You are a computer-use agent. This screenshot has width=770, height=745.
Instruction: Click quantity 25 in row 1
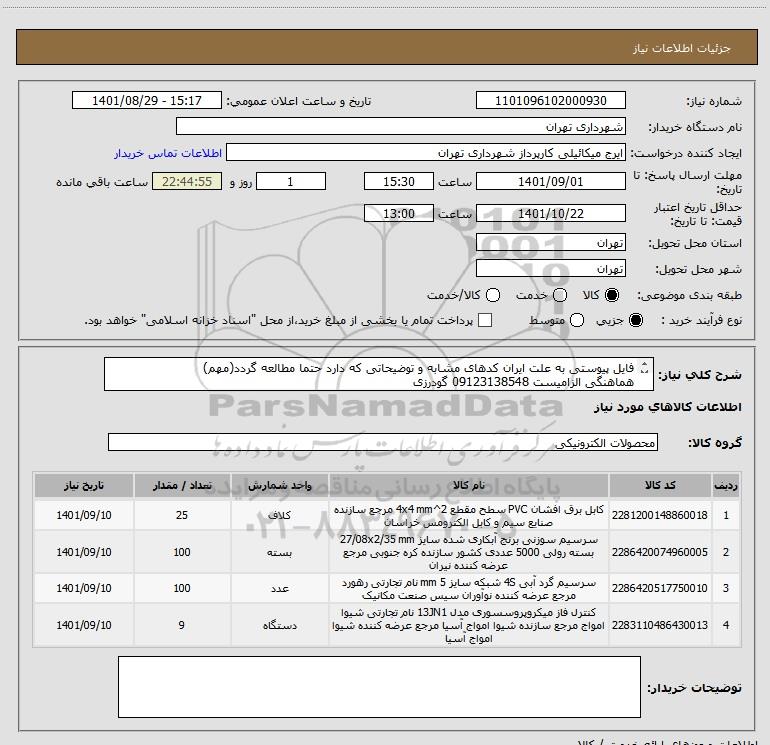coord(182,515)
